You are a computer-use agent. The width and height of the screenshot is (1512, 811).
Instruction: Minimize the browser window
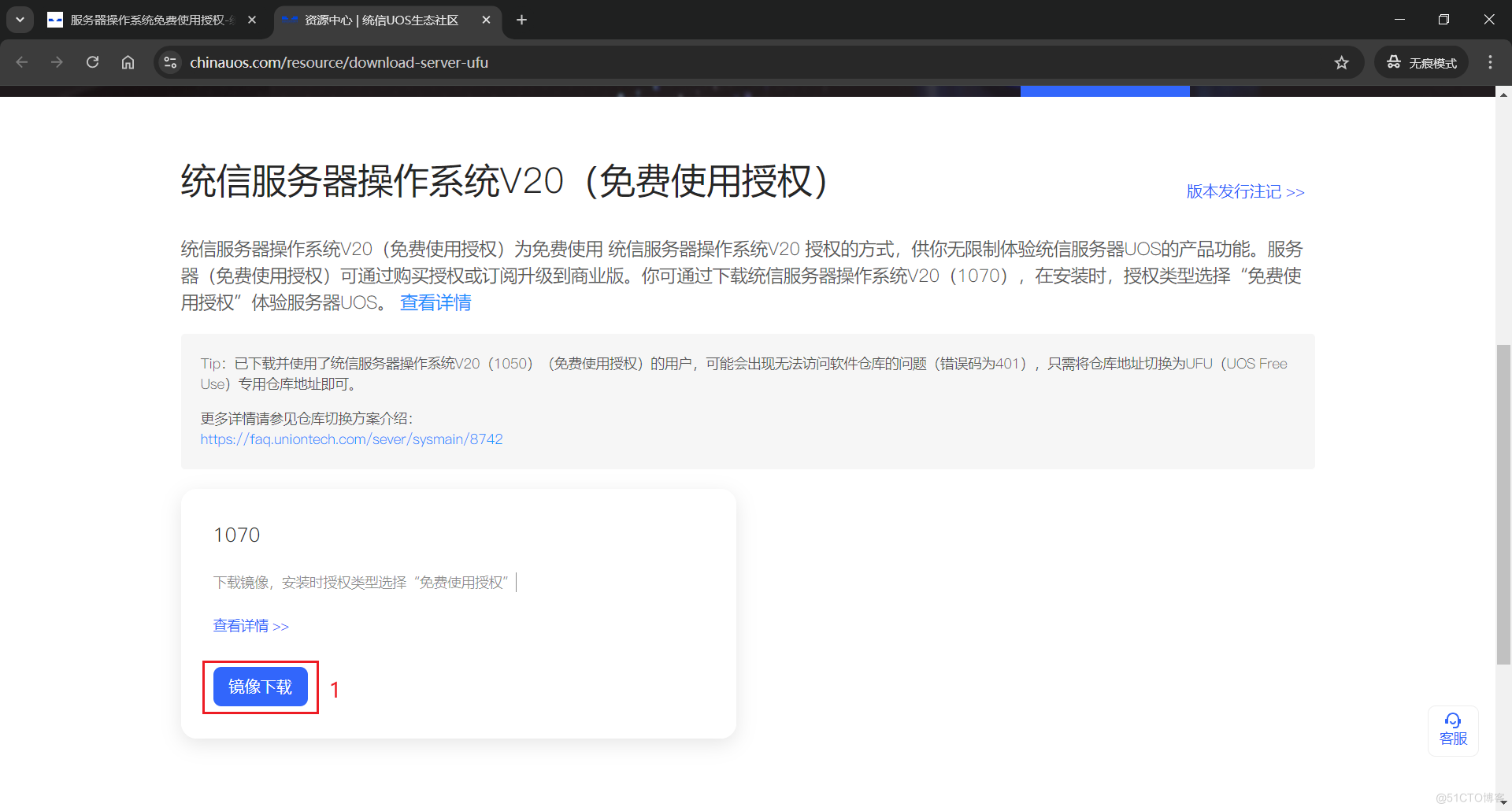1399,20
